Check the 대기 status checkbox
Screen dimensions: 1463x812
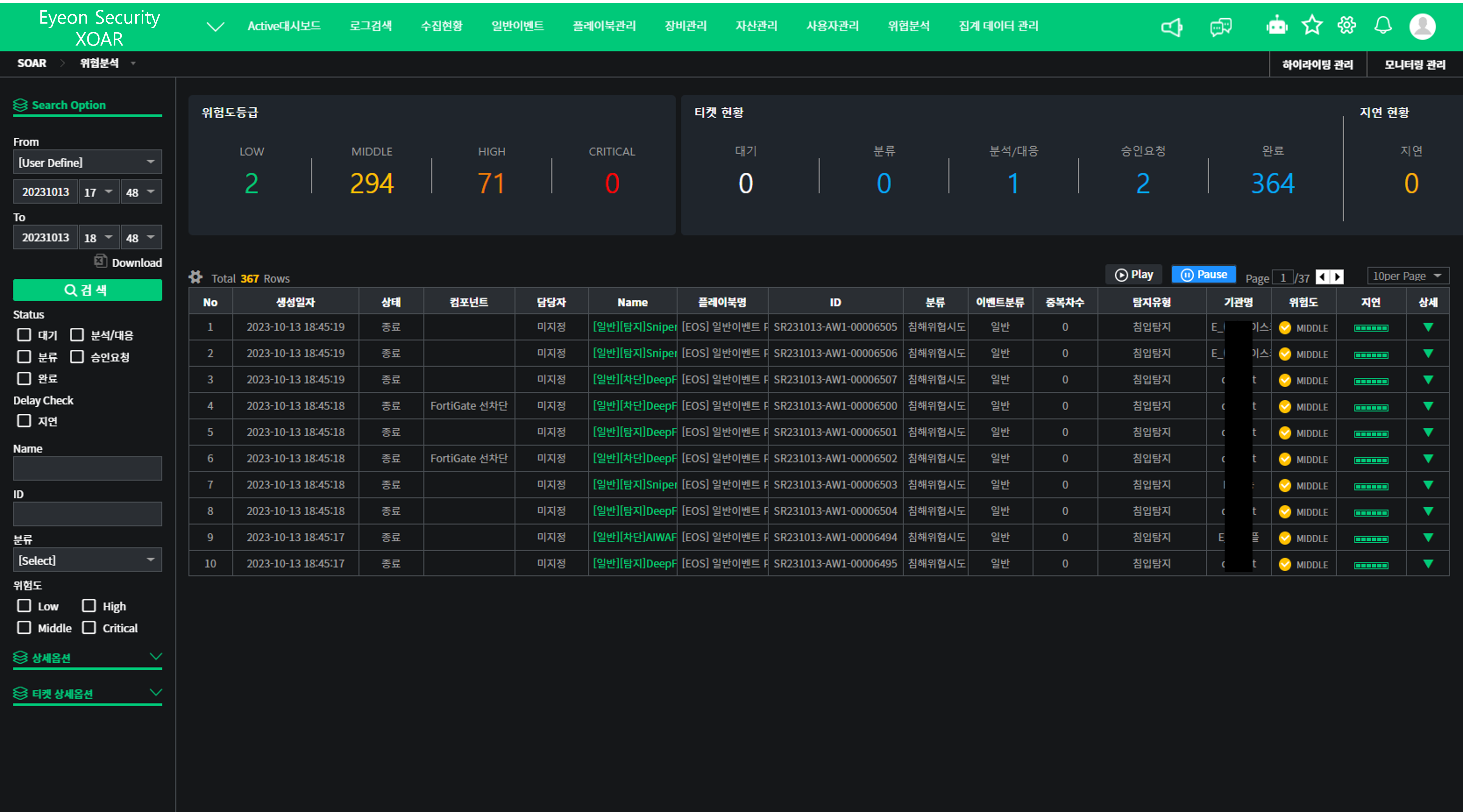(x=24, y=335)
